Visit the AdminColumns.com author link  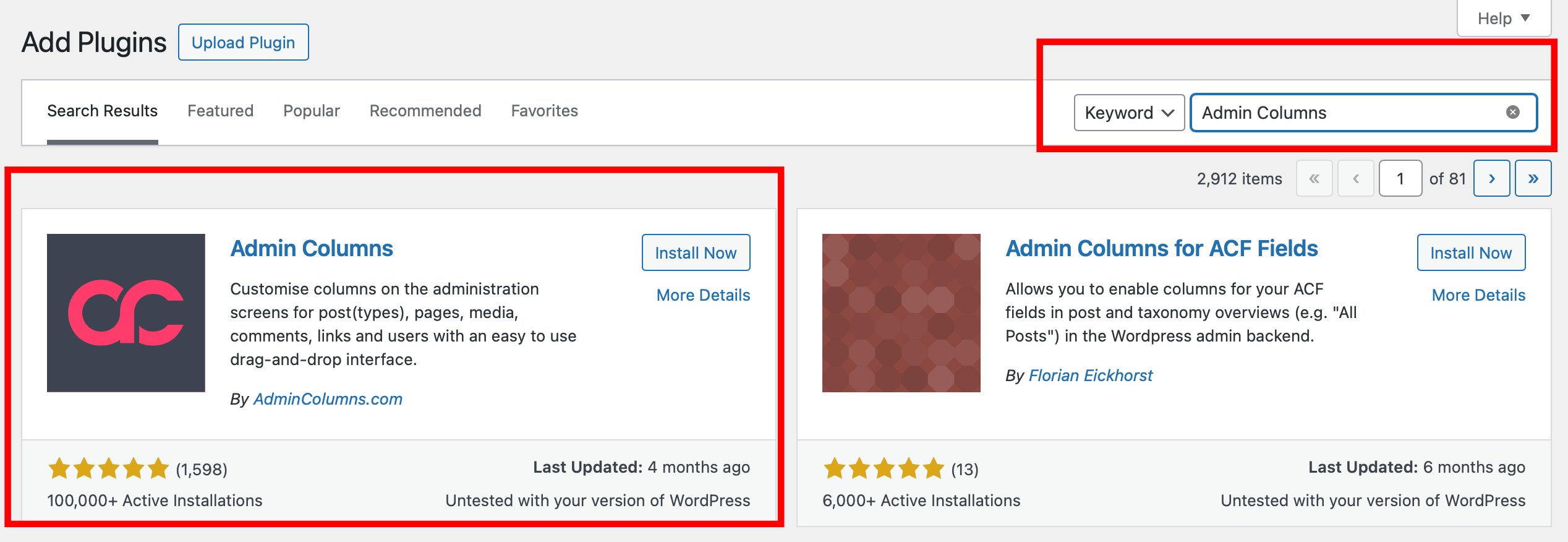point(328,399)
